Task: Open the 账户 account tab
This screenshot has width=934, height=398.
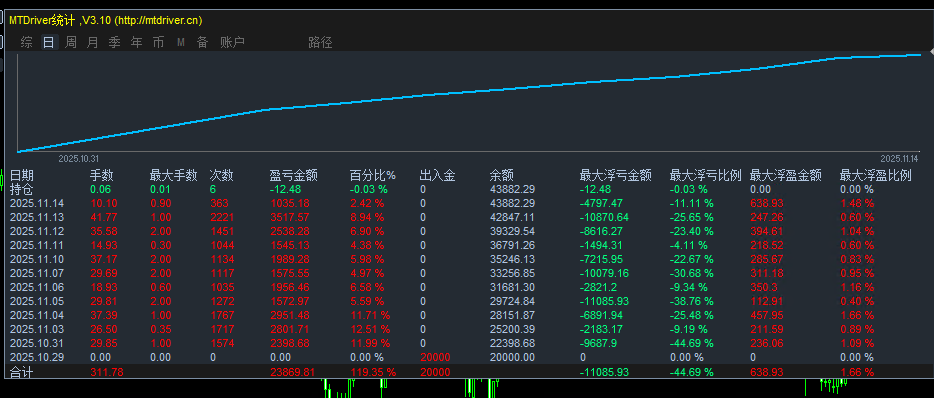Action: click(232, 42)
